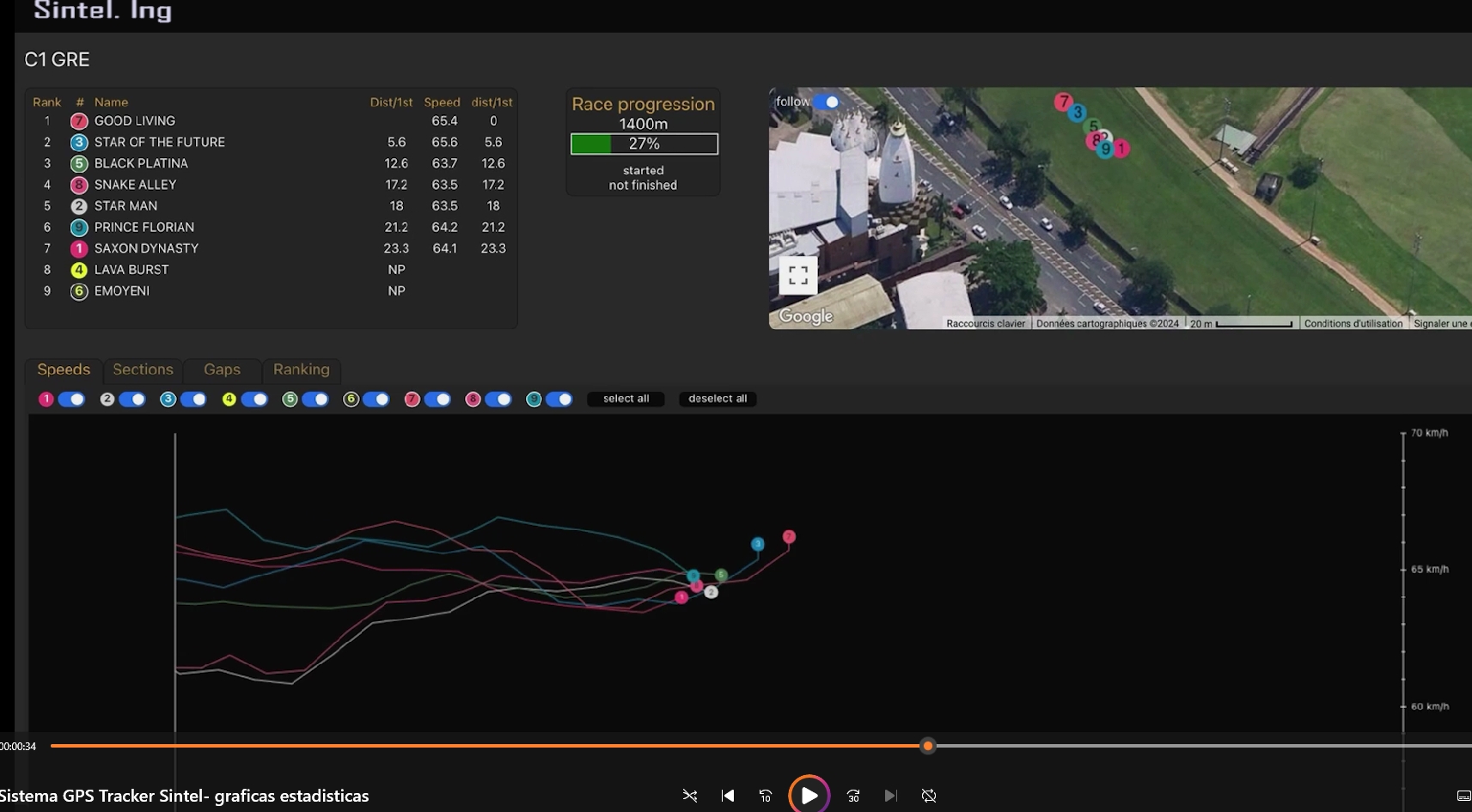Click the number 2 badge beside STAR MAN
Image resolution: width=1472 pixels, height=812 pixels.
[78, 206]
